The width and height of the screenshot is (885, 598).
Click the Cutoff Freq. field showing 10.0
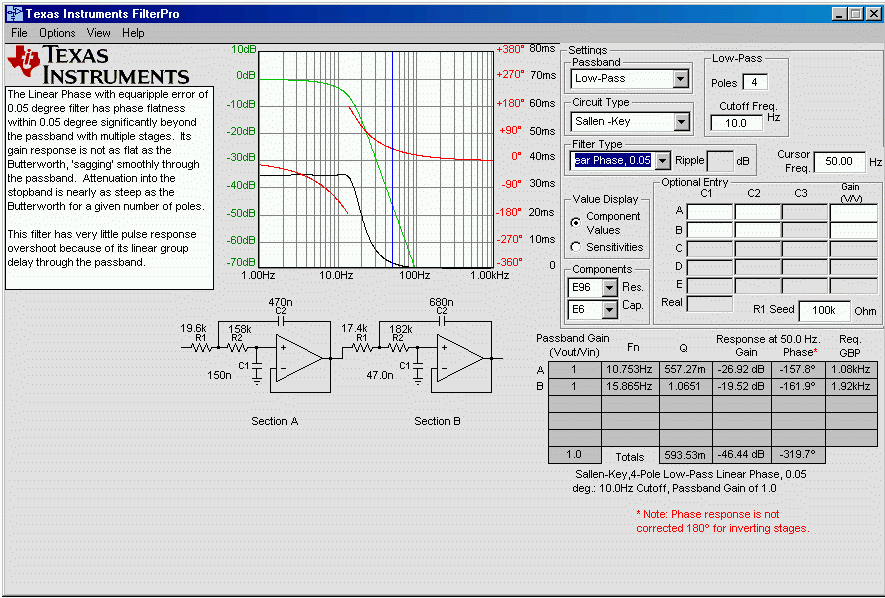pyautogui.click(x=736, y=123)
